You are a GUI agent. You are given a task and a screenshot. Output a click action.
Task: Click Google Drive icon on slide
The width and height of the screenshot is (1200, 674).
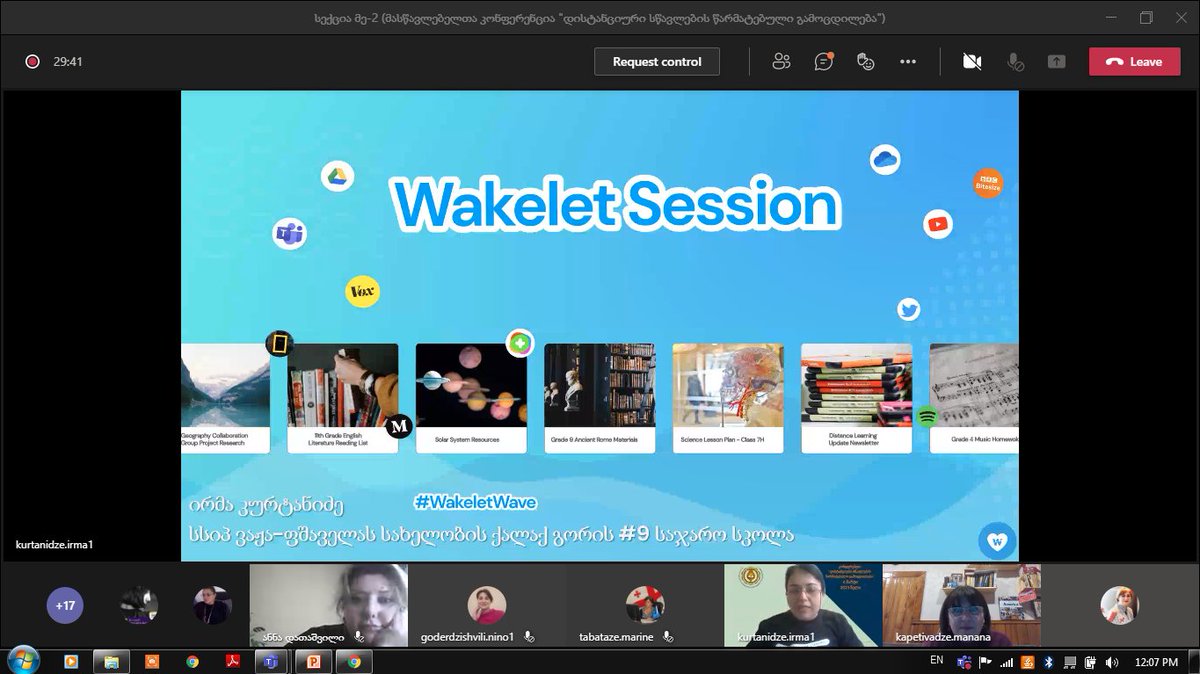(x=338, y=176)
